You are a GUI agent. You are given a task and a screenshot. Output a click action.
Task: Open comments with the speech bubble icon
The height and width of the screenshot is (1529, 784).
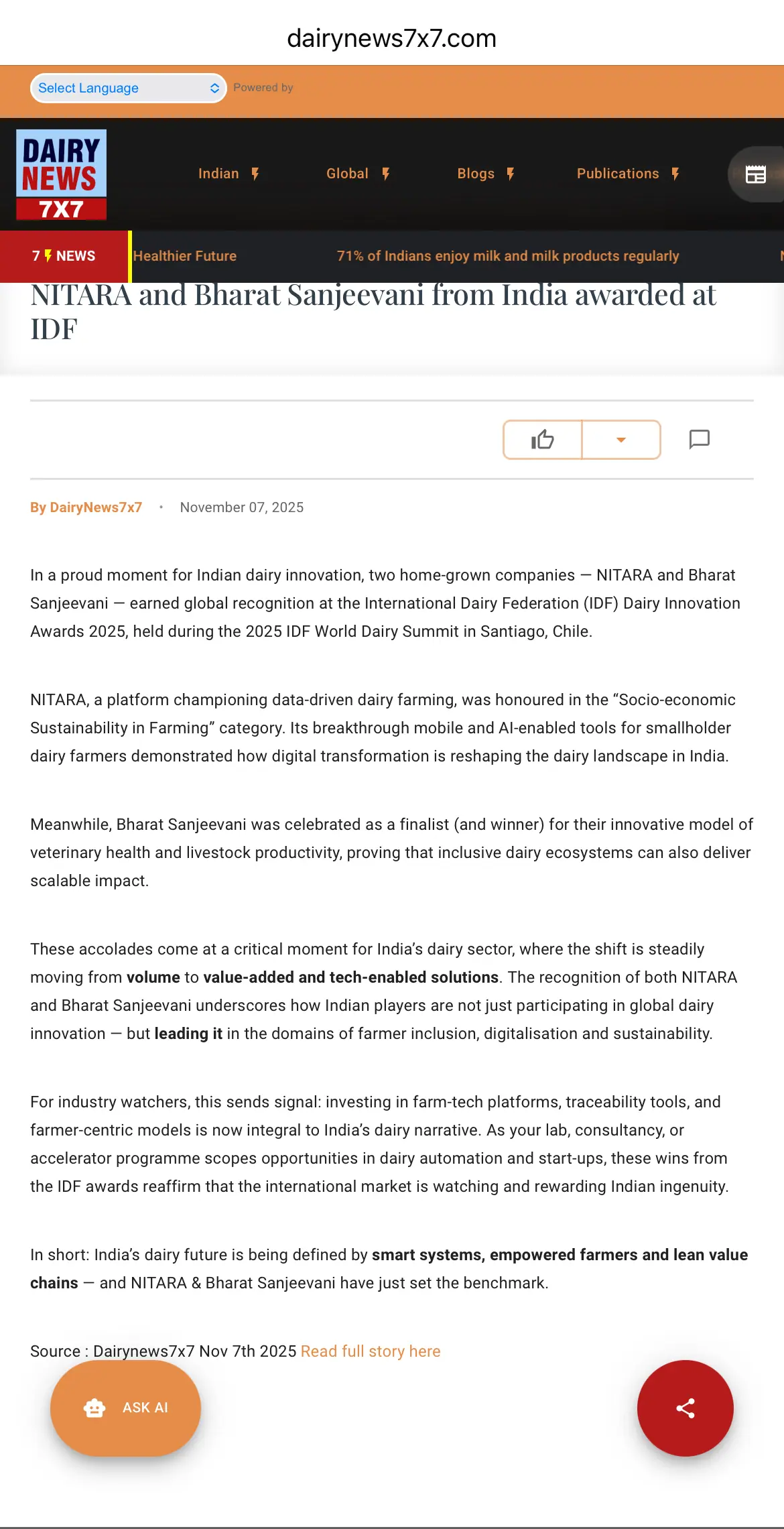point(699,439)
